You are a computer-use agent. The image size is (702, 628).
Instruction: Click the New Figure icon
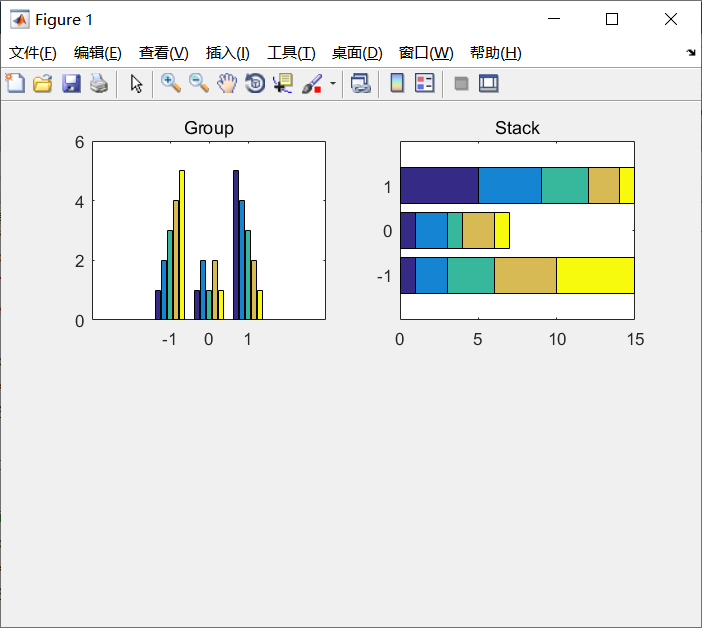[15, 83]
